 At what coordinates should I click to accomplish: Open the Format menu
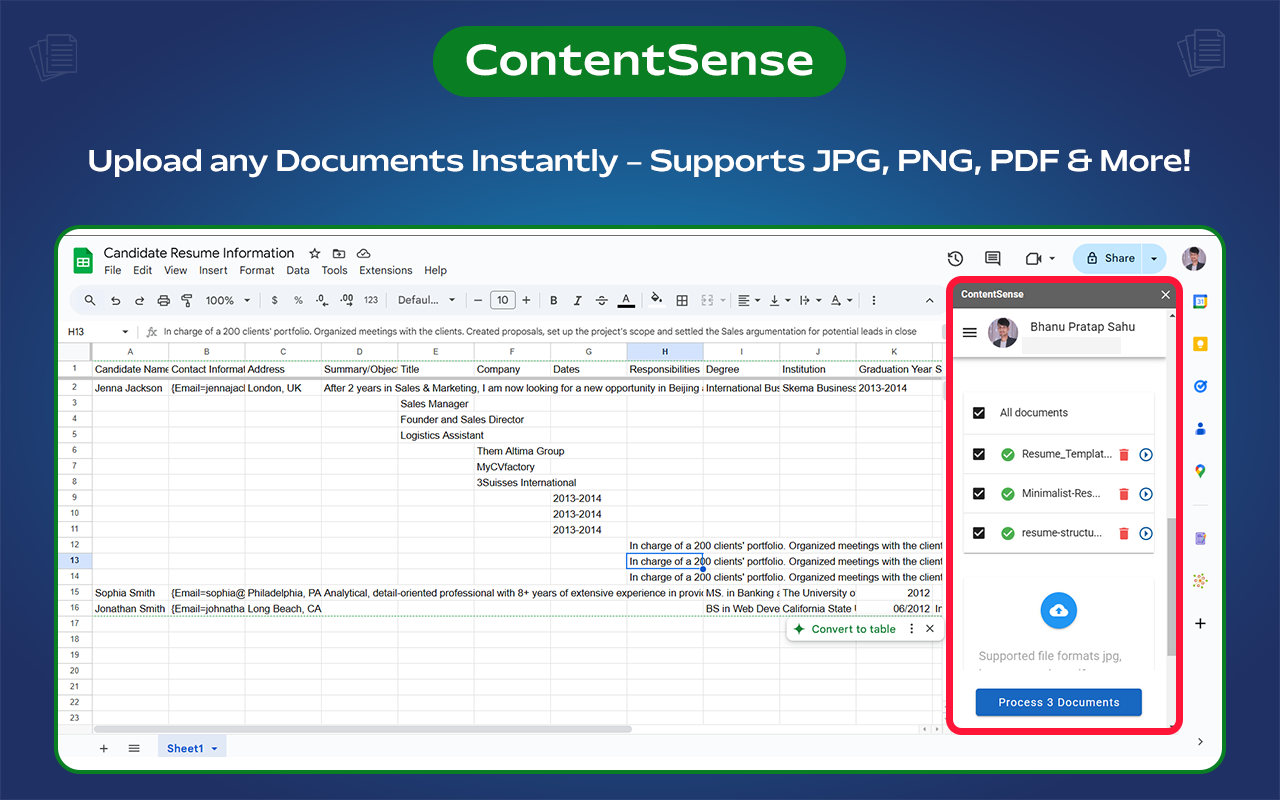point(257,270)
